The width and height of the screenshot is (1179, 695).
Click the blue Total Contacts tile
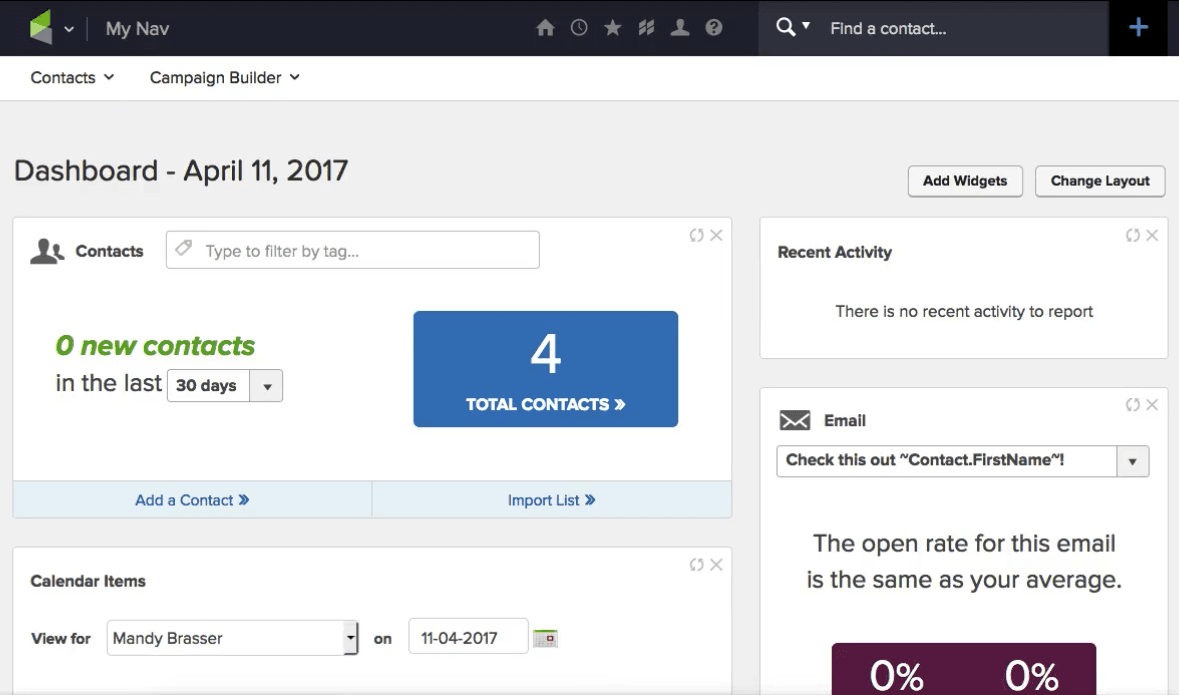(545, 368)
